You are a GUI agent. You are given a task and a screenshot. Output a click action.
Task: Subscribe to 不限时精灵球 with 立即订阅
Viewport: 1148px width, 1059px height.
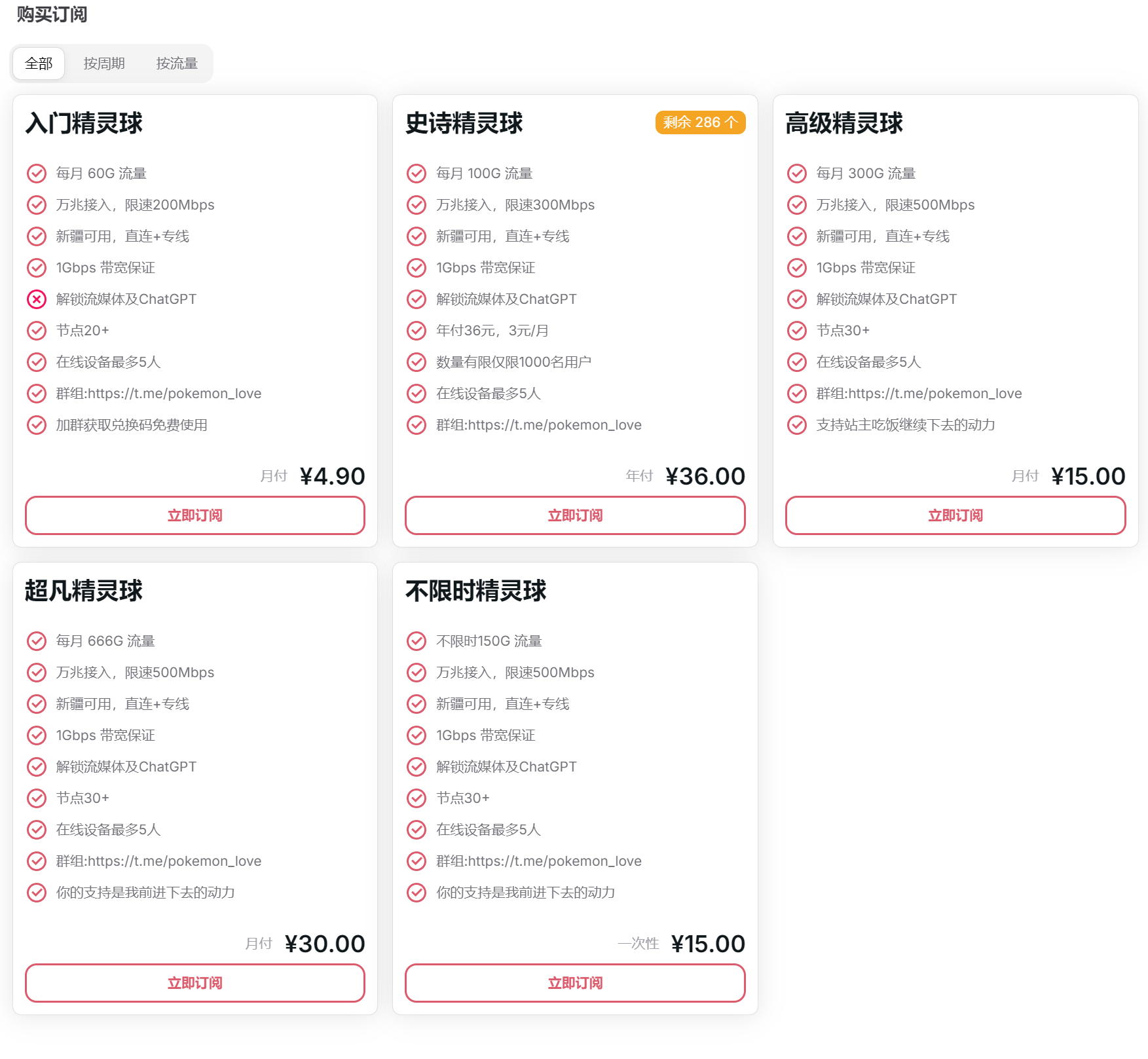(575, 983)
